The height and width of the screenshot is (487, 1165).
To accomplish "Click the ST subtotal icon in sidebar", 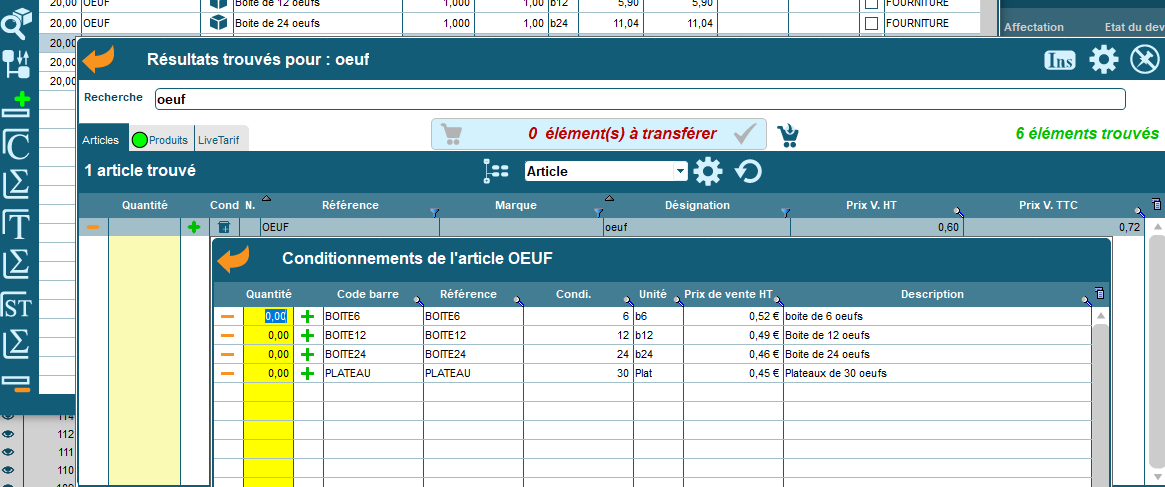I will point(17,306).
